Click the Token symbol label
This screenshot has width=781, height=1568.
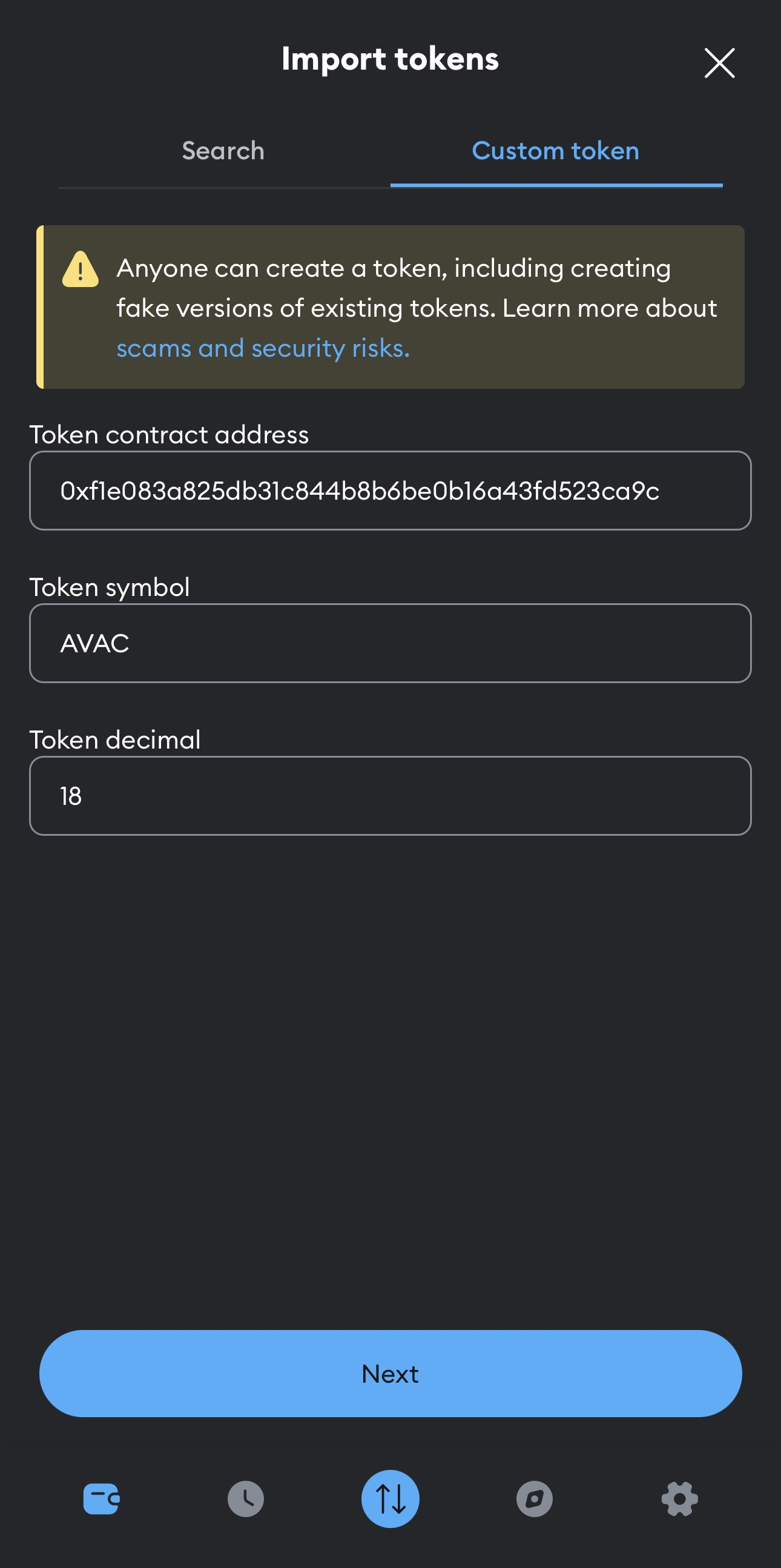coord(110,587)
